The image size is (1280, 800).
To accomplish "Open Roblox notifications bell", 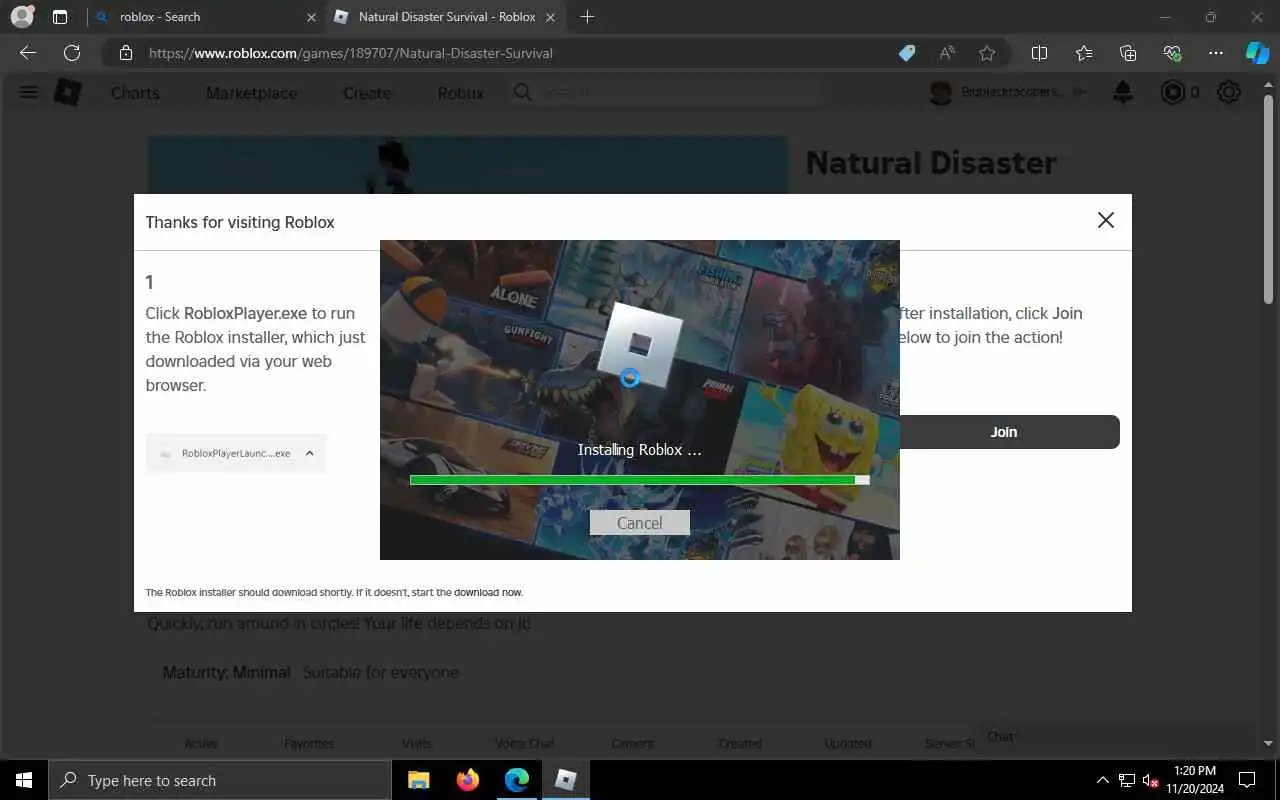I will [1123, 92].
